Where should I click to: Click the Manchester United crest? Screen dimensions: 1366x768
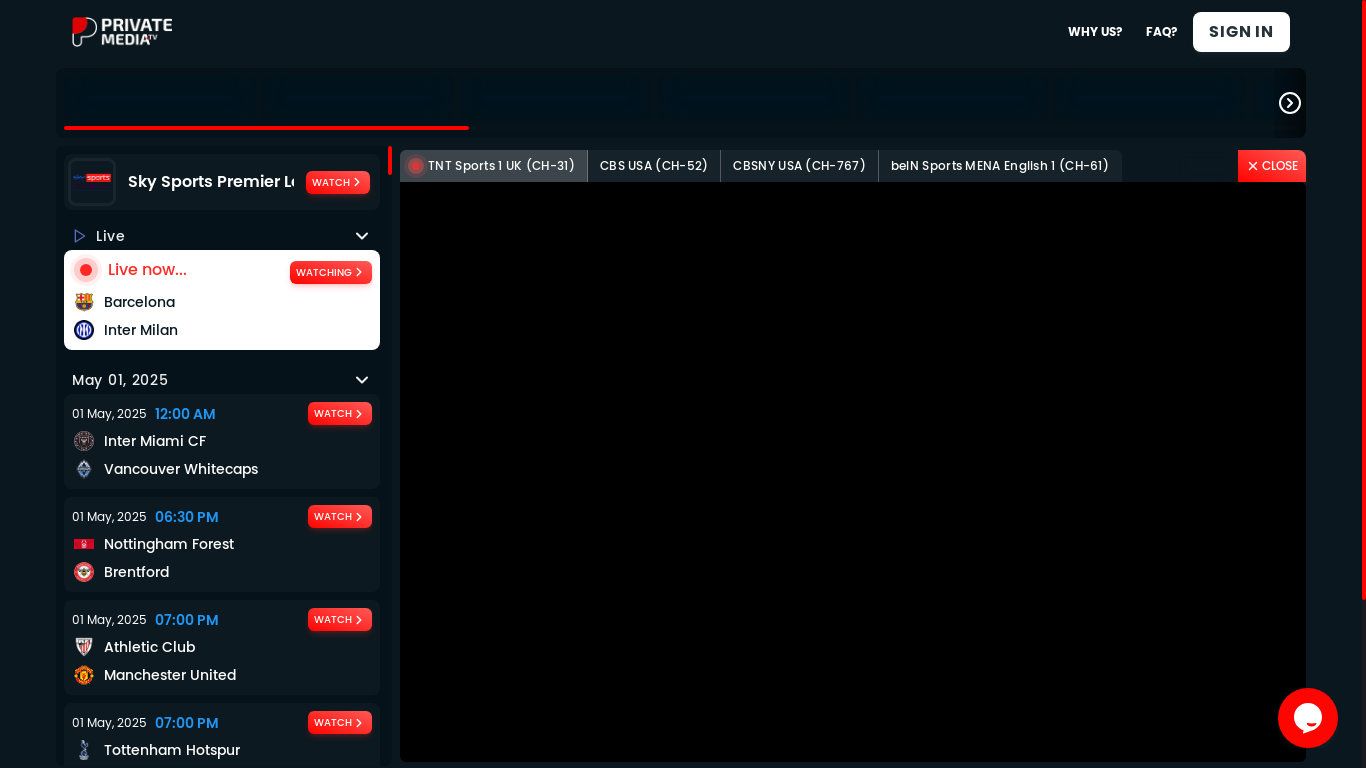pos(84,675)
